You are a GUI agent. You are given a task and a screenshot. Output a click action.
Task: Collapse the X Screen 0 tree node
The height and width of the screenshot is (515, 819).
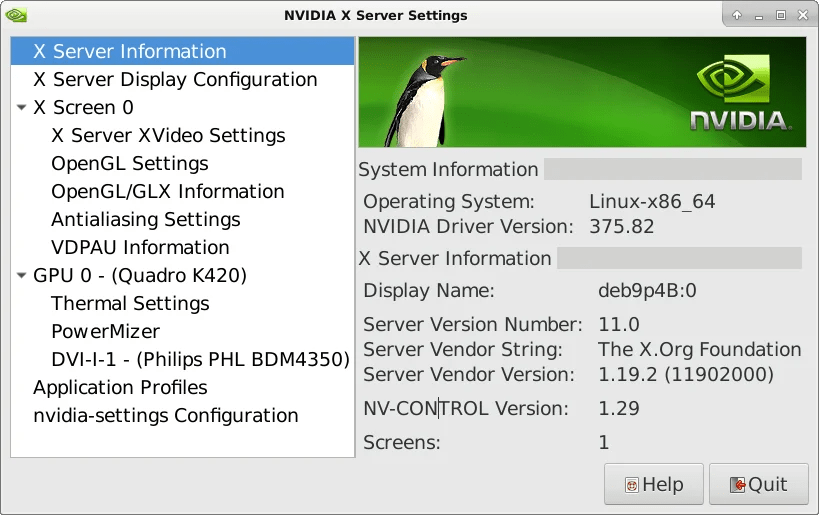[22, 108]
